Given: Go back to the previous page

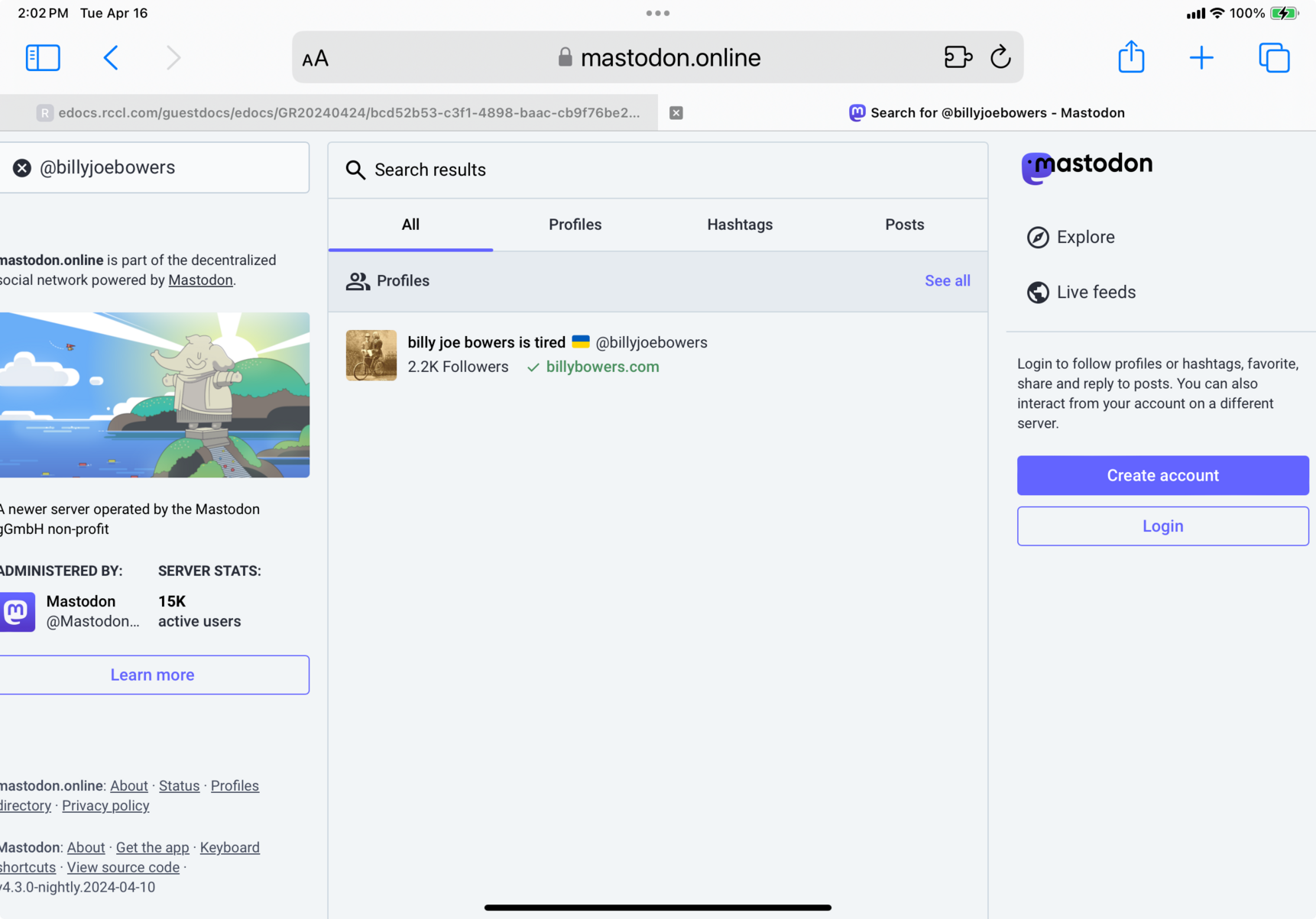Looking at the screenshot, I should pos(111,58).
